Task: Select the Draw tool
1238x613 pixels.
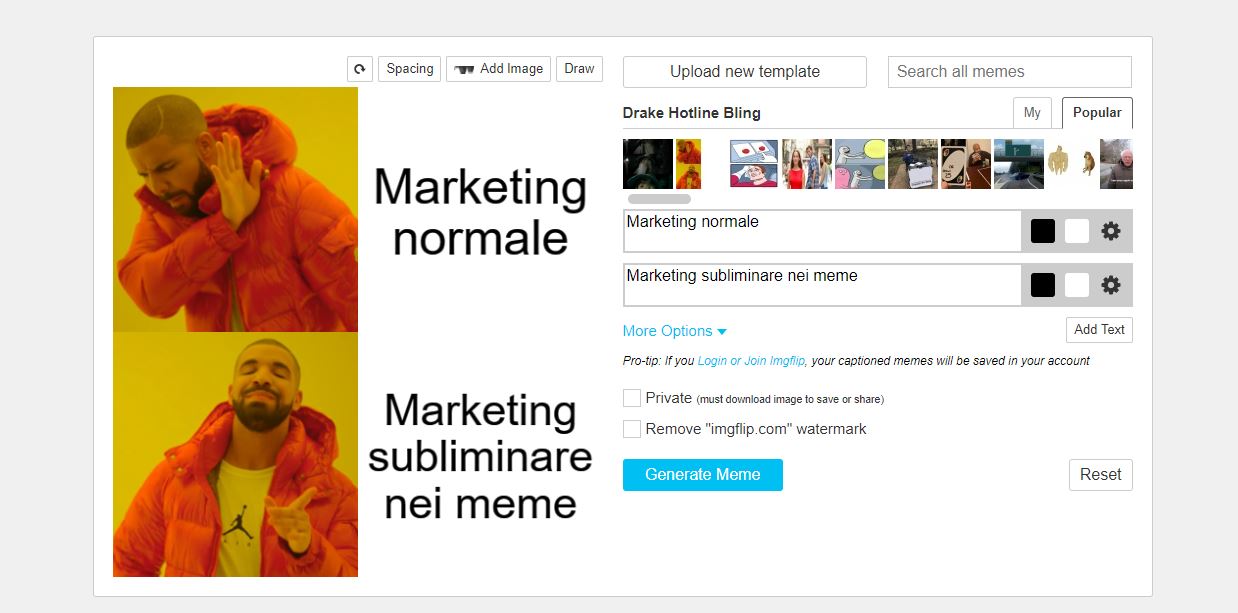Action: tap(579, 69)
